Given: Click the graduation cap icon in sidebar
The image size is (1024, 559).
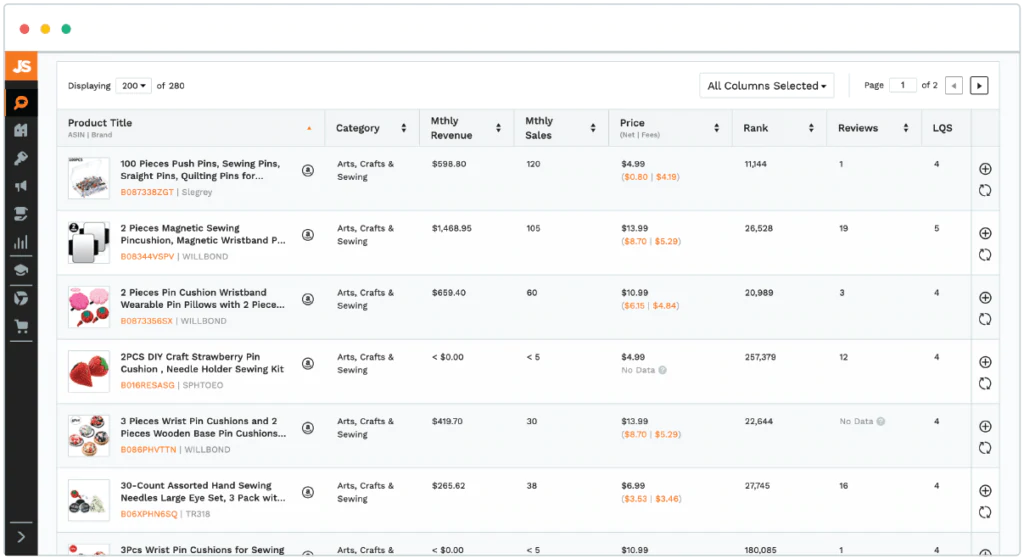Looking at the screenshot, I should pos(20,270).
